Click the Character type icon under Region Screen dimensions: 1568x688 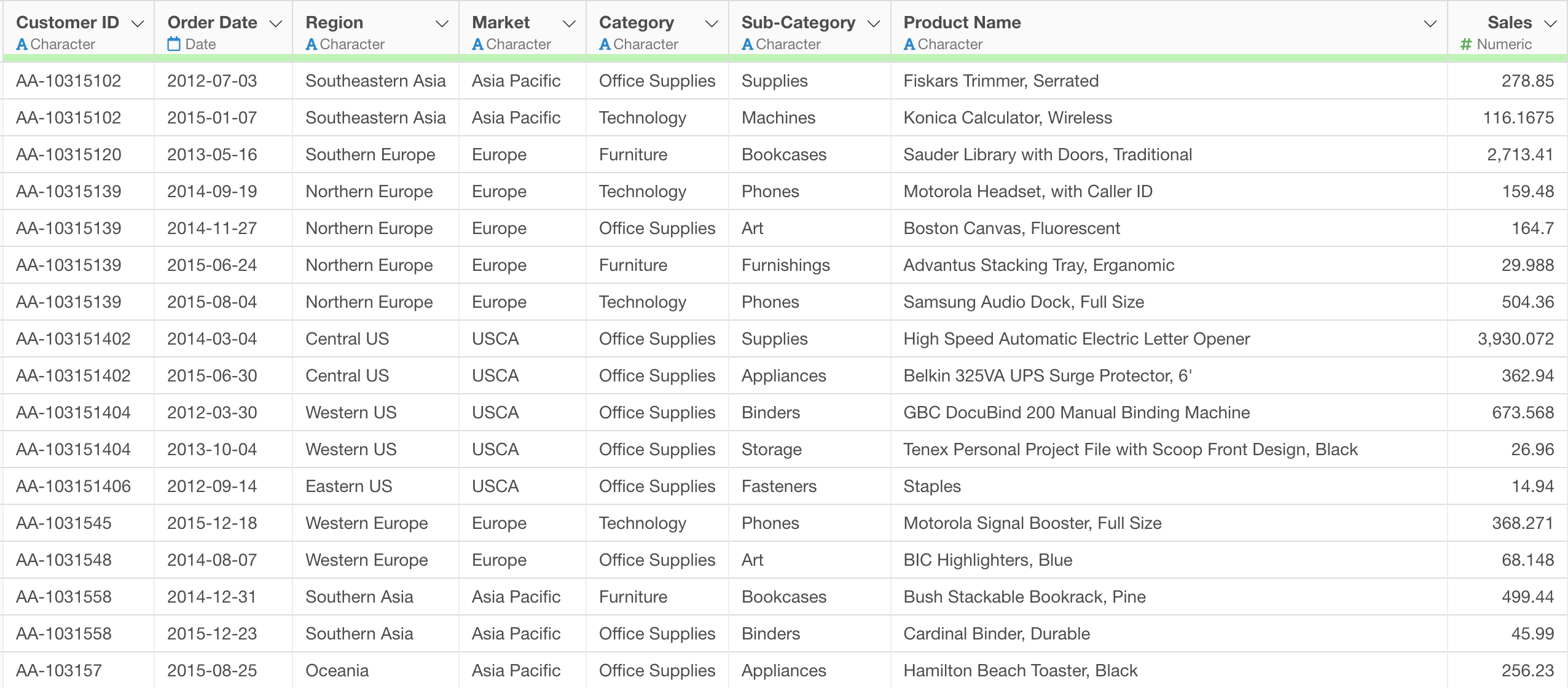312,44
